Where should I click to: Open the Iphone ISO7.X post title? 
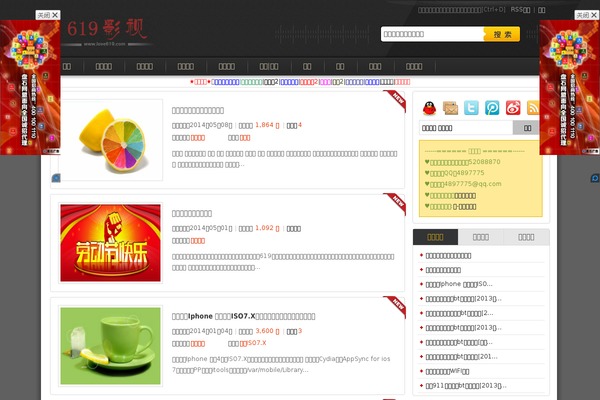(x=243, y=316)
